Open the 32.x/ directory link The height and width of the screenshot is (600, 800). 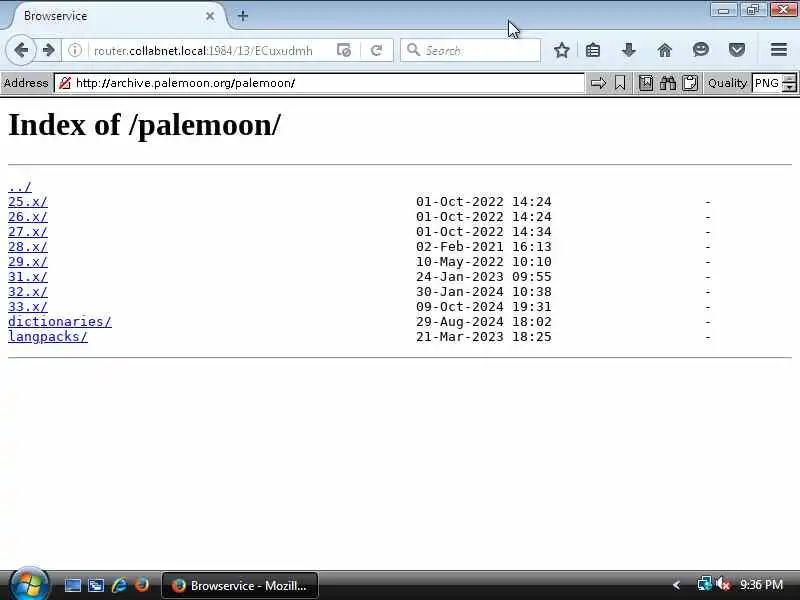28,292
